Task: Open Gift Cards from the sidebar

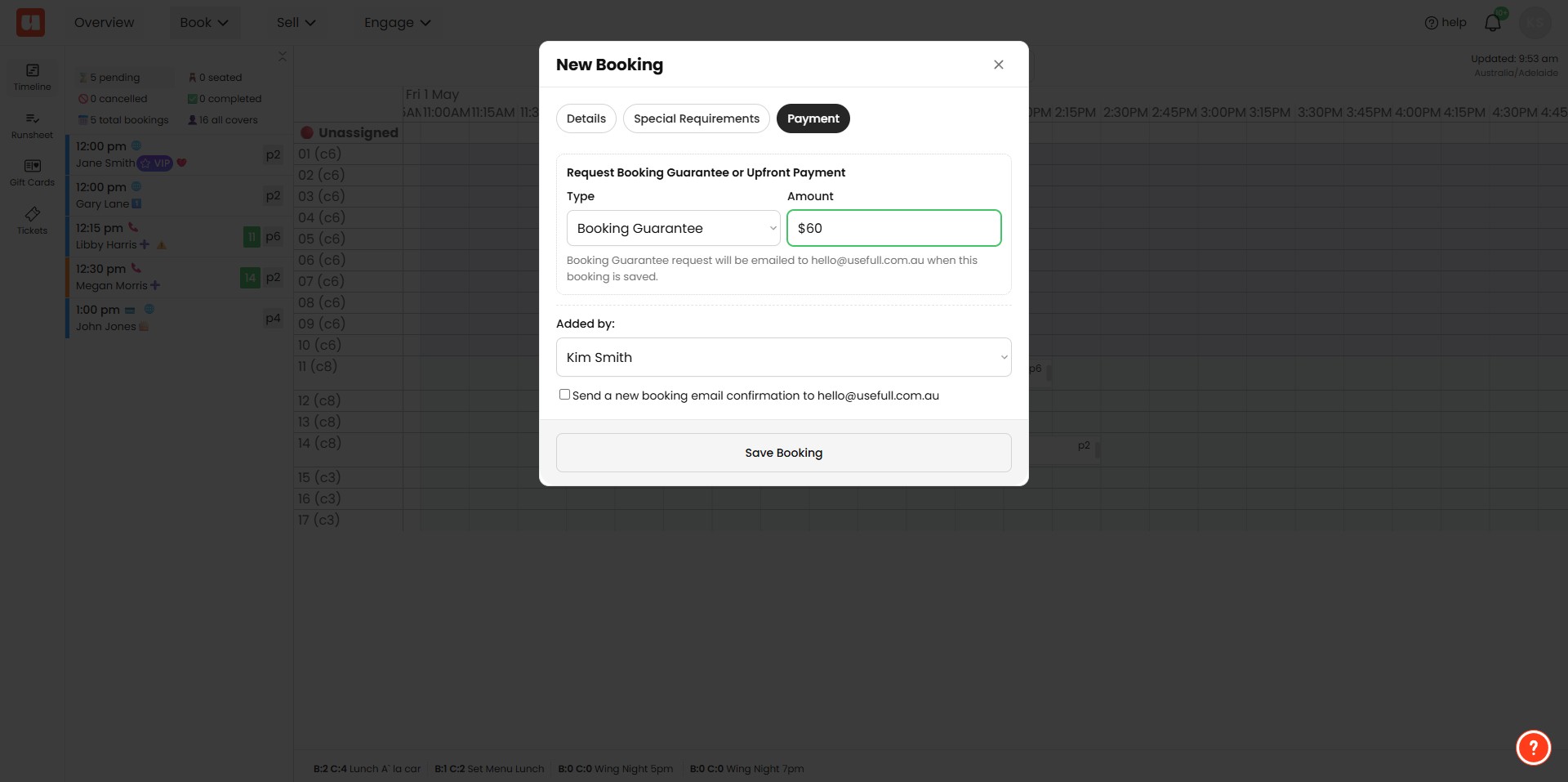Action: 32,172
